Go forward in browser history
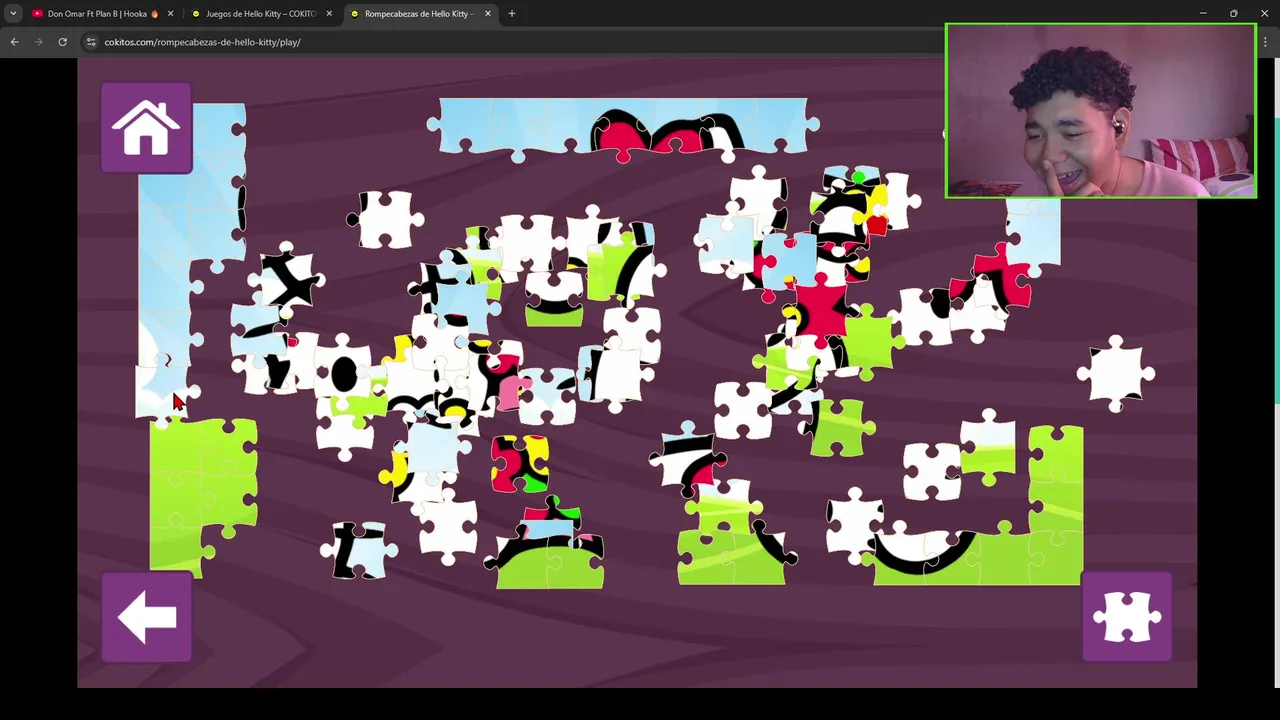Screen dimensions: 1280x720 38,42
